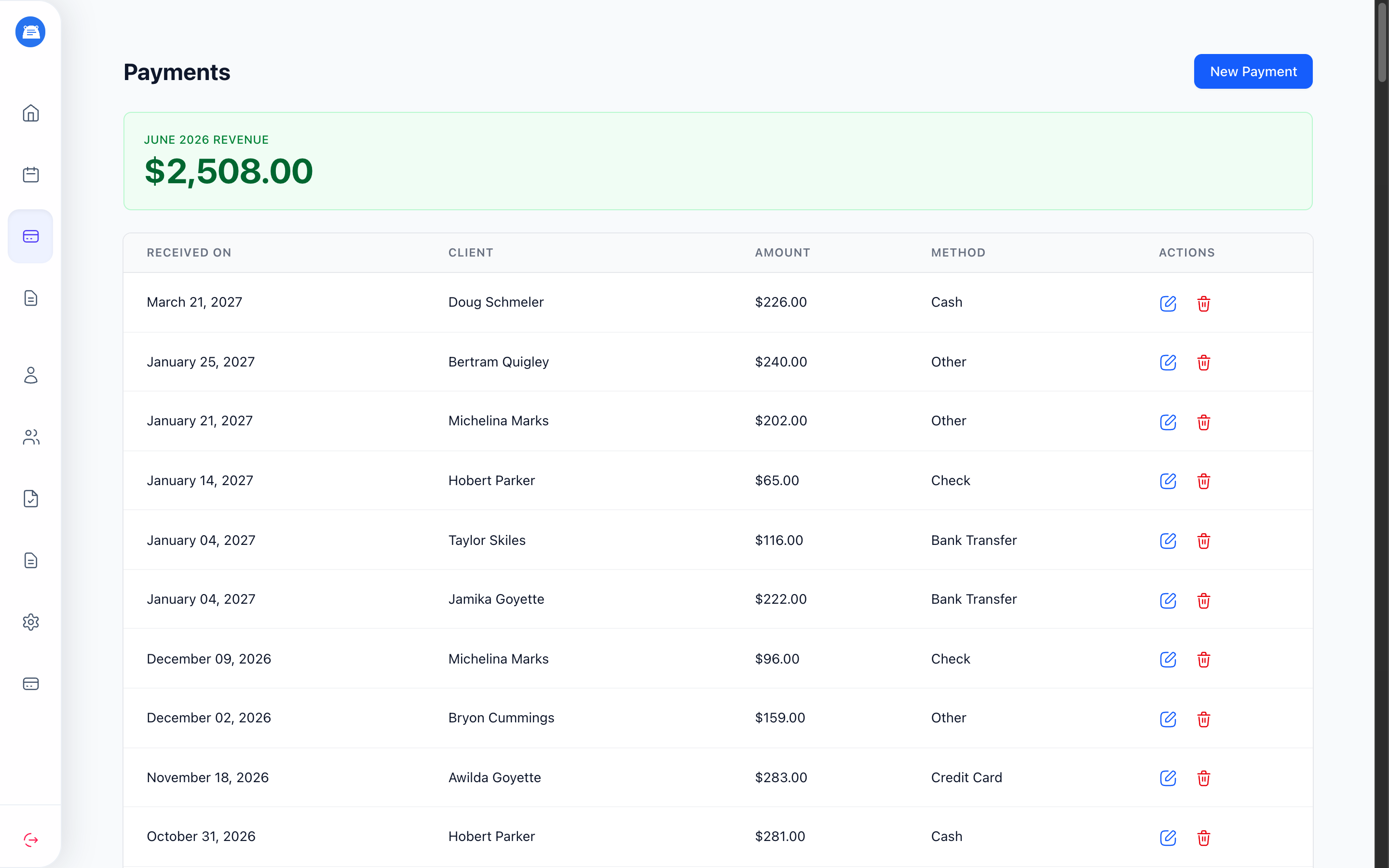
Task: Edit the Awilda Goyette payment
Action: [x=1168, y=778]
